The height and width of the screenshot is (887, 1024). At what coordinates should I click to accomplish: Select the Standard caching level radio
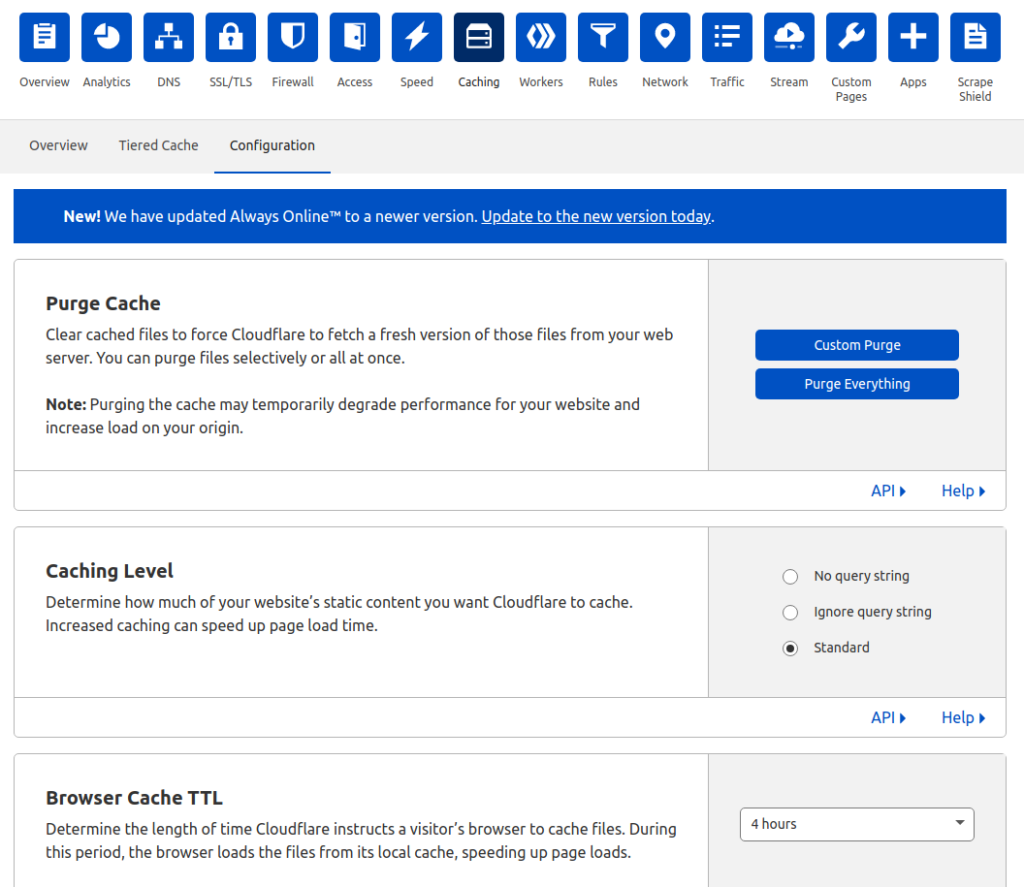coord(790,649)
